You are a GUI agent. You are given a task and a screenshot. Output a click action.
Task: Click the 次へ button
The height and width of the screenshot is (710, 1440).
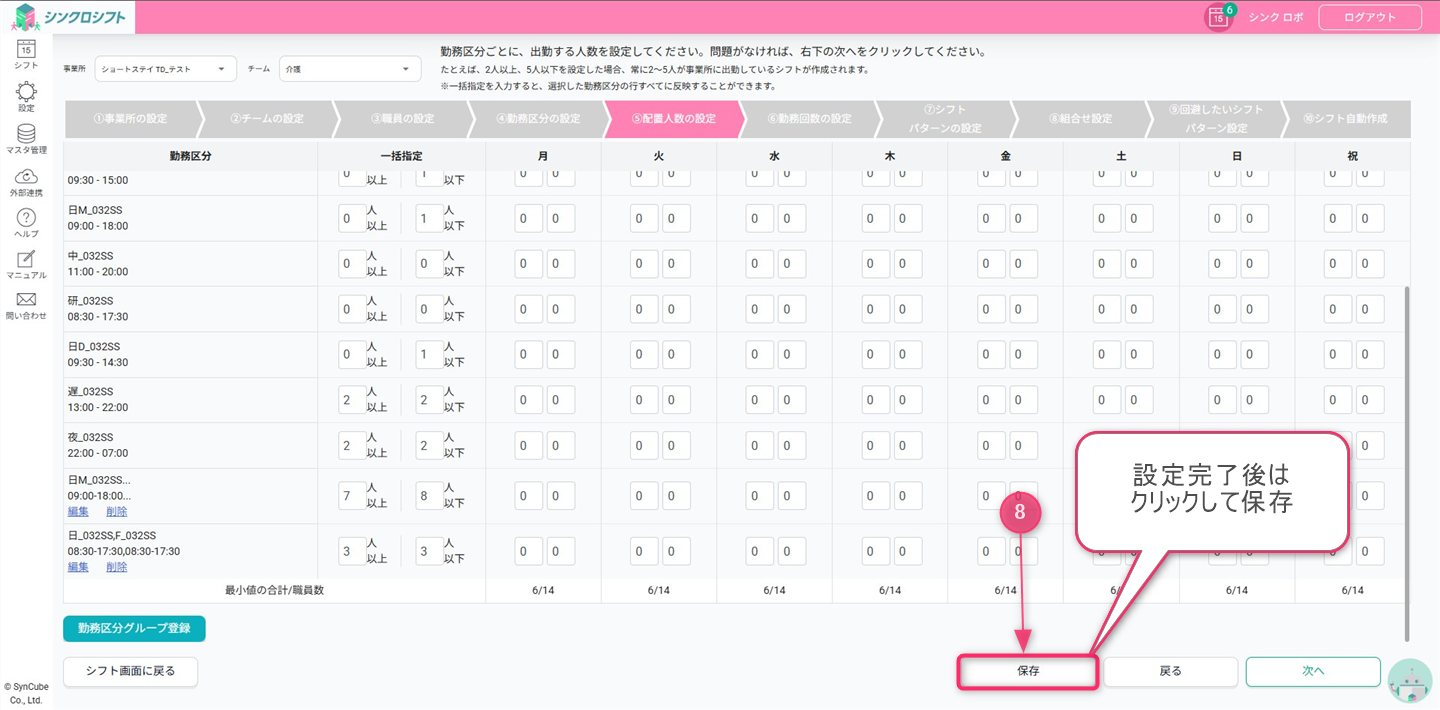coord(1312,672)
